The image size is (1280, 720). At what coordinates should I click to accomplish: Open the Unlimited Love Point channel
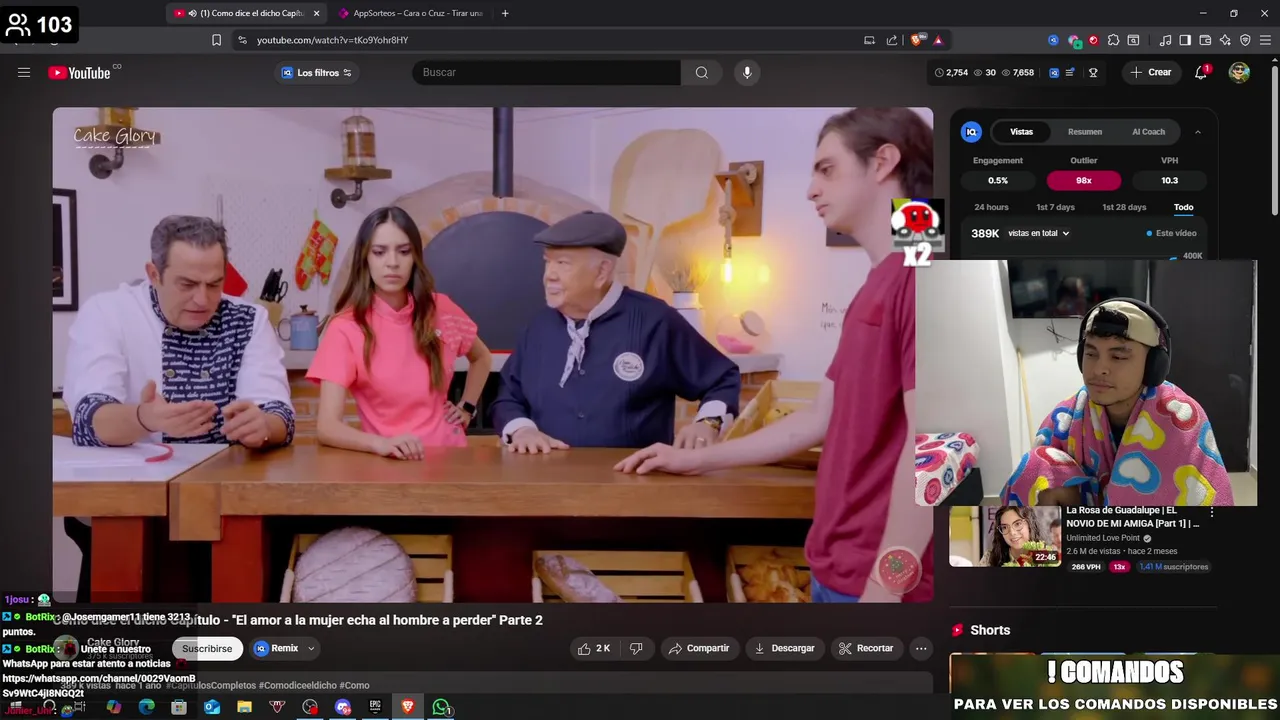click(1103, 538)
